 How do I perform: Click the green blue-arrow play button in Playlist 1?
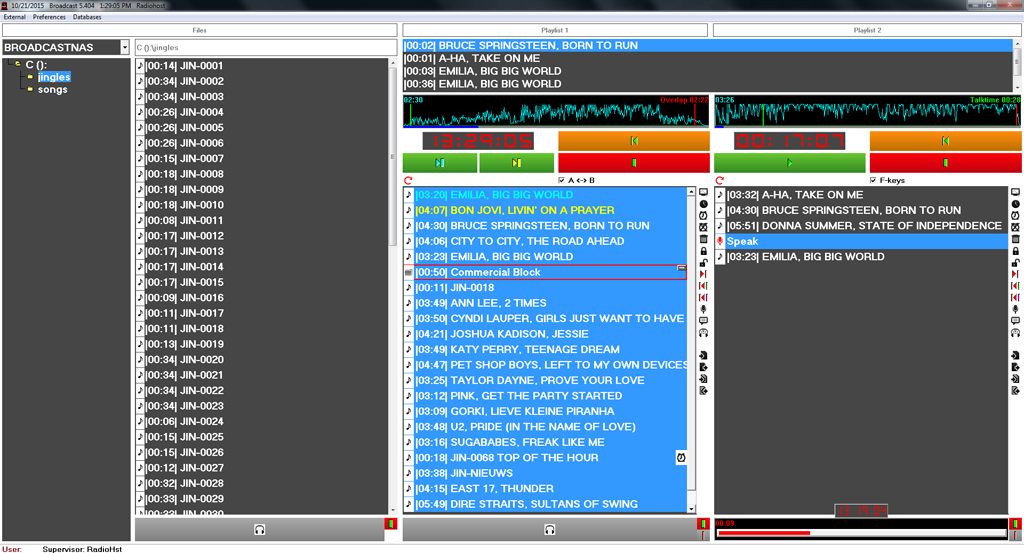coord(440,163)
